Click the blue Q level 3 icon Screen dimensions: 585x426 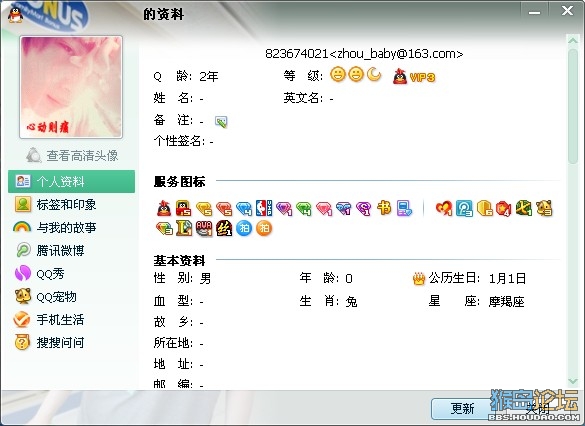(464, 208)
